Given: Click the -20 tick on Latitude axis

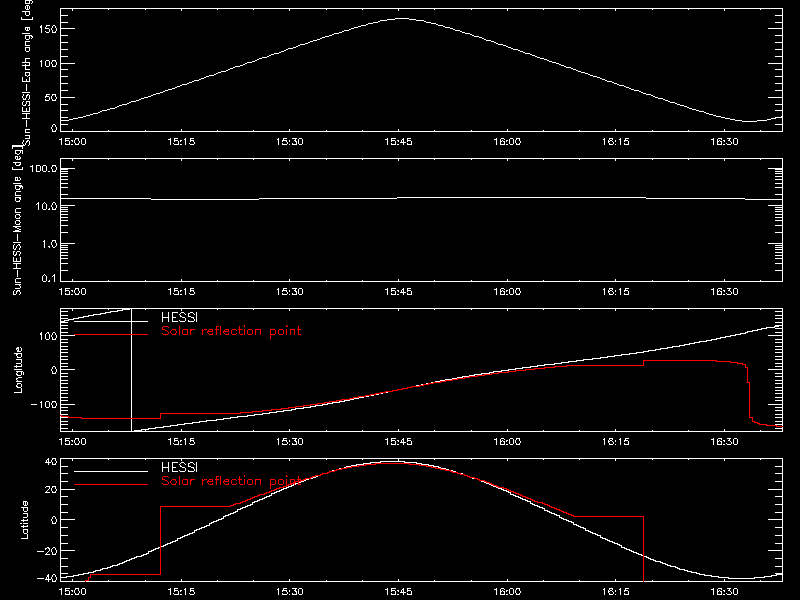Looking at the screenshot, I should pyautogui.click(x=47, y=551).
